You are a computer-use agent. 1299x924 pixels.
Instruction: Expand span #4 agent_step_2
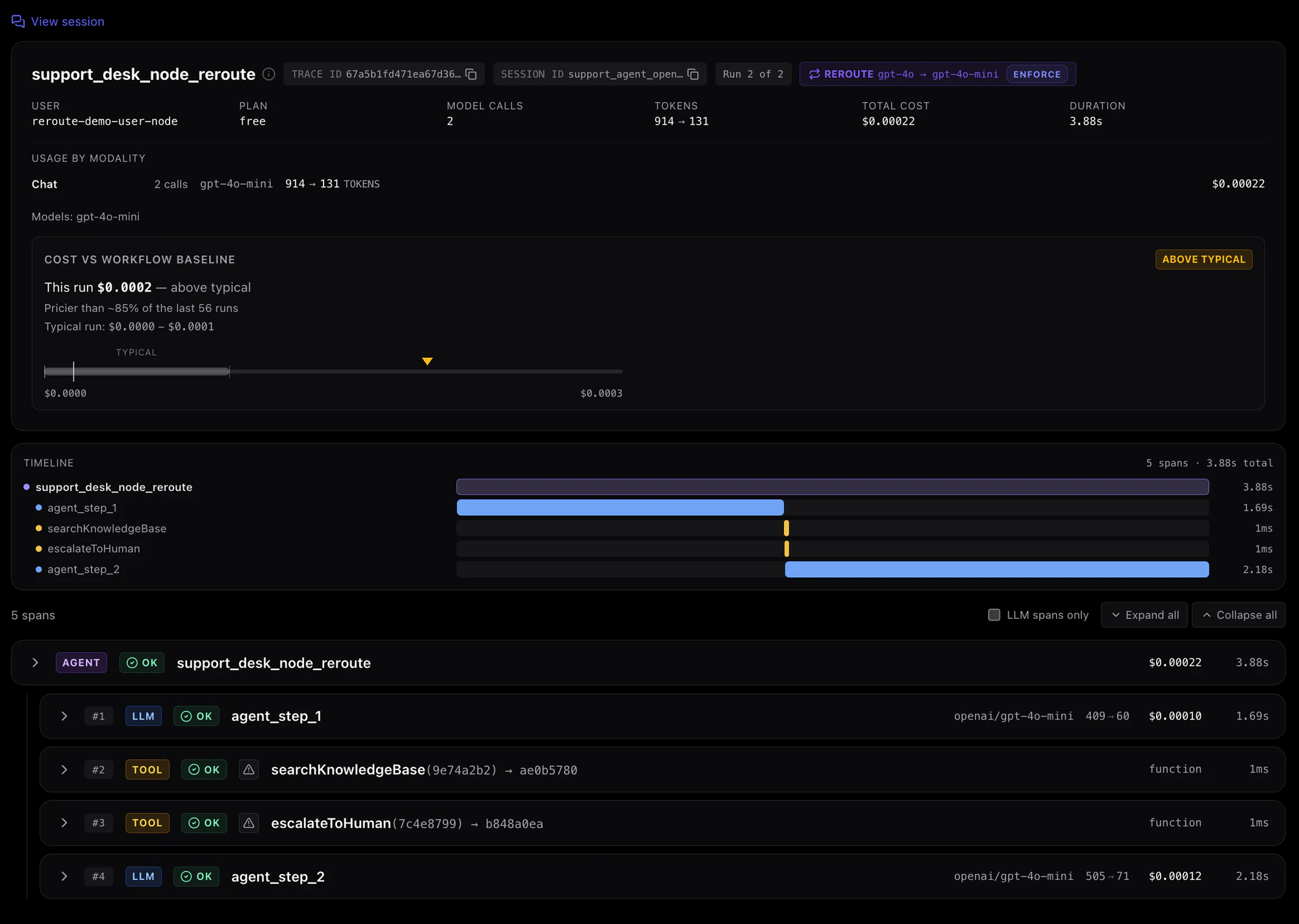point(64,876)
